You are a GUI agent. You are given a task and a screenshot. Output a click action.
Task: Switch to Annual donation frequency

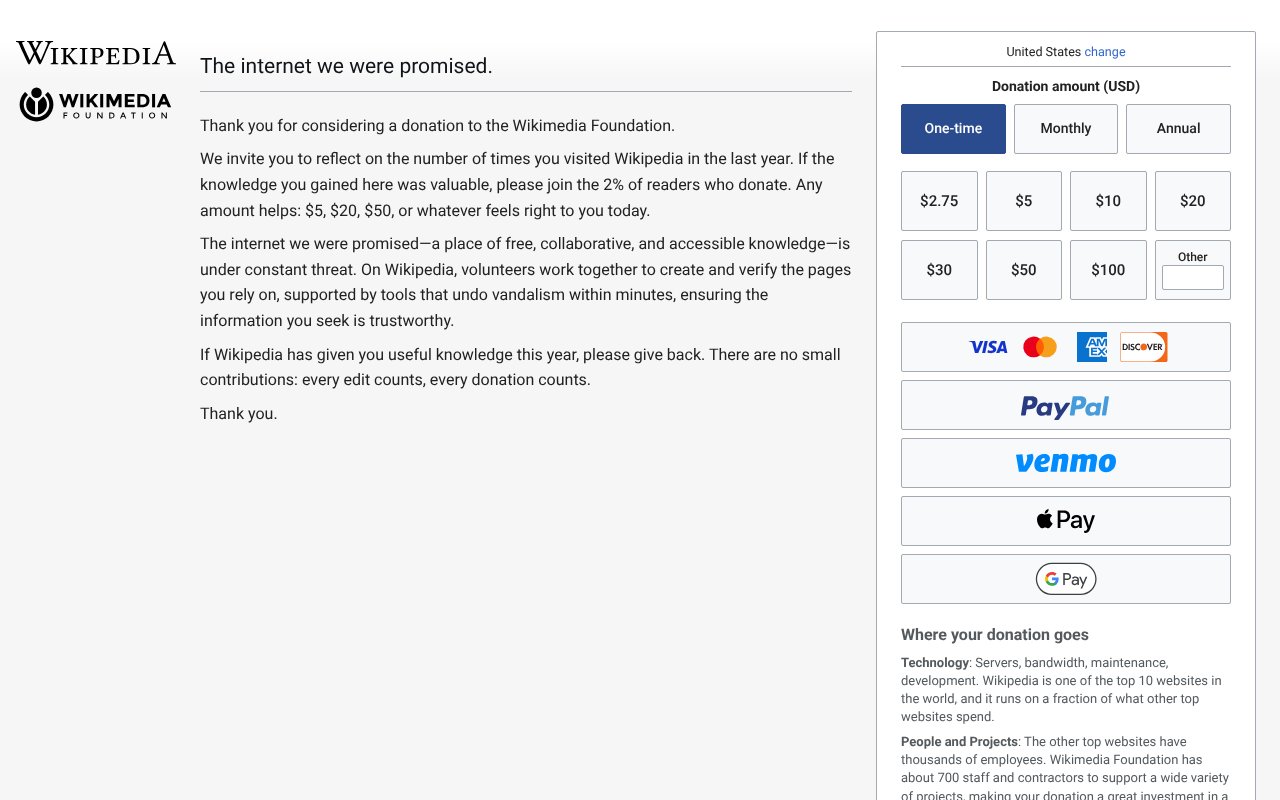(1178, 129)
